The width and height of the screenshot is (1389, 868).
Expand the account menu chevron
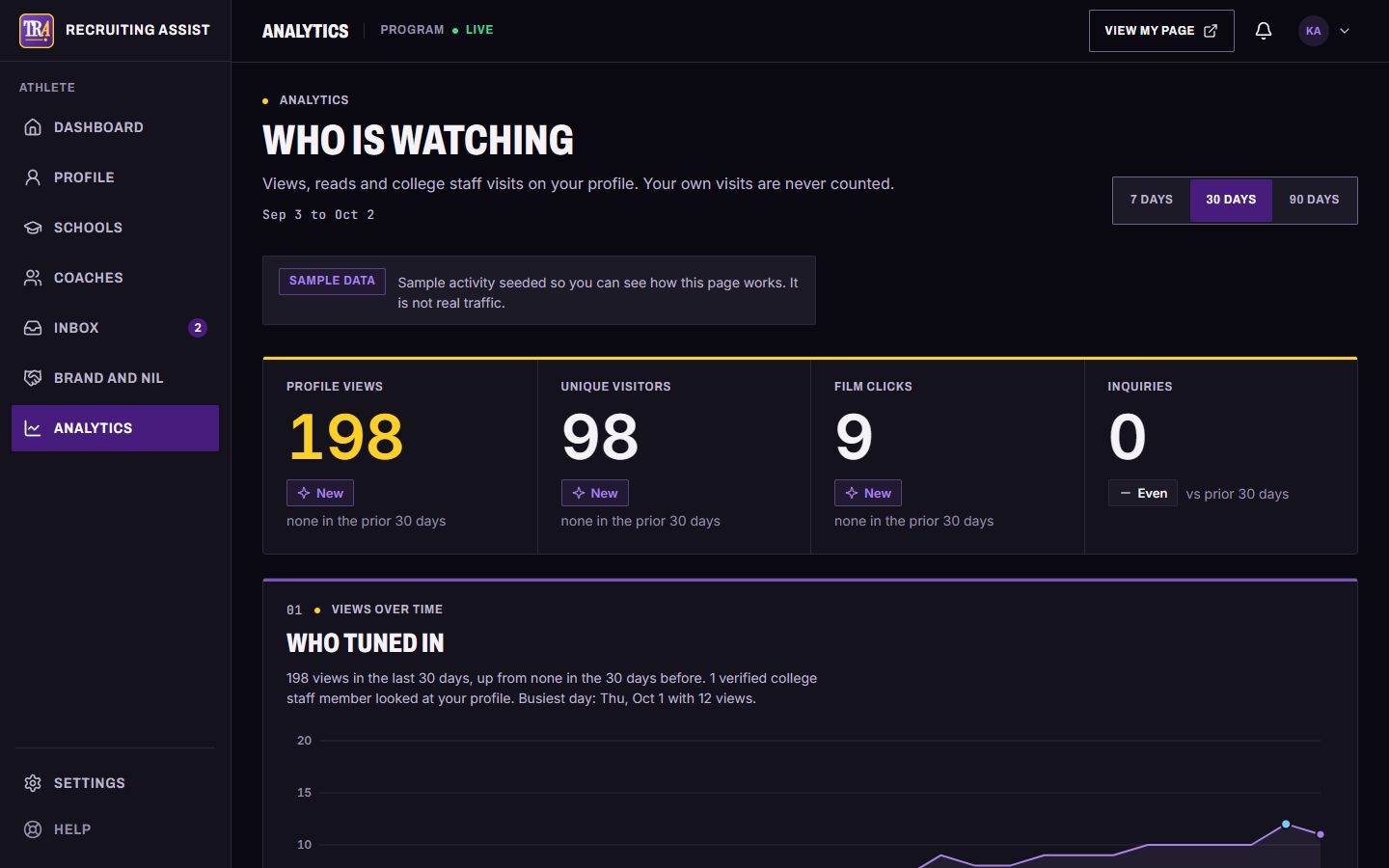pos(1345,31)
